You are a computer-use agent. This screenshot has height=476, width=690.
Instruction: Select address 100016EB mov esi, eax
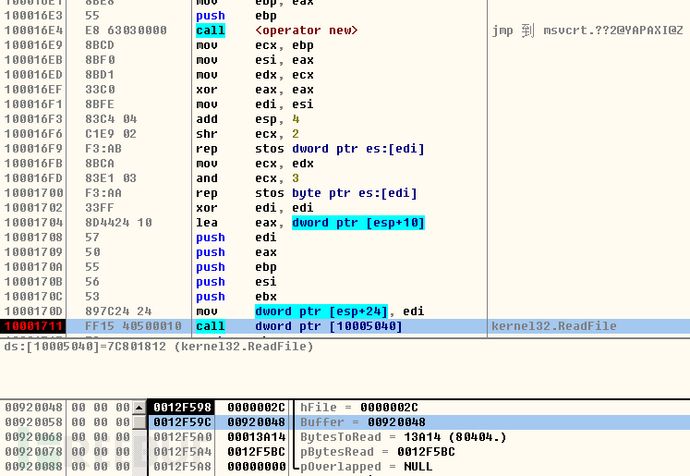[x=345, y=60]
